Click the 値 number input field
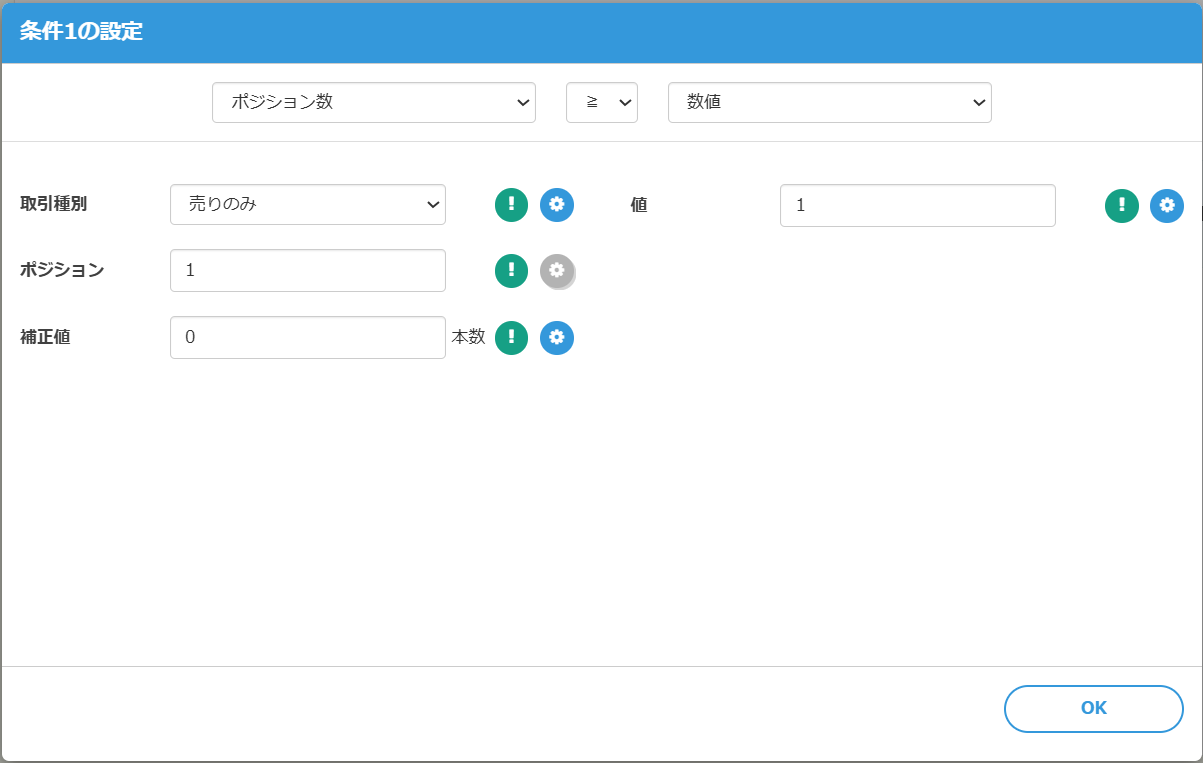This screenshot has width=1203, height=763. [917, 205]
